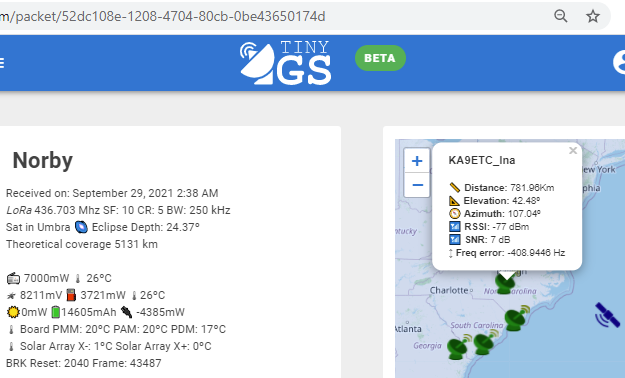This screenshot has height=378, width=625.
Task: Click the plug icon beside -4385mW
Action: click(x=126, y=312)
